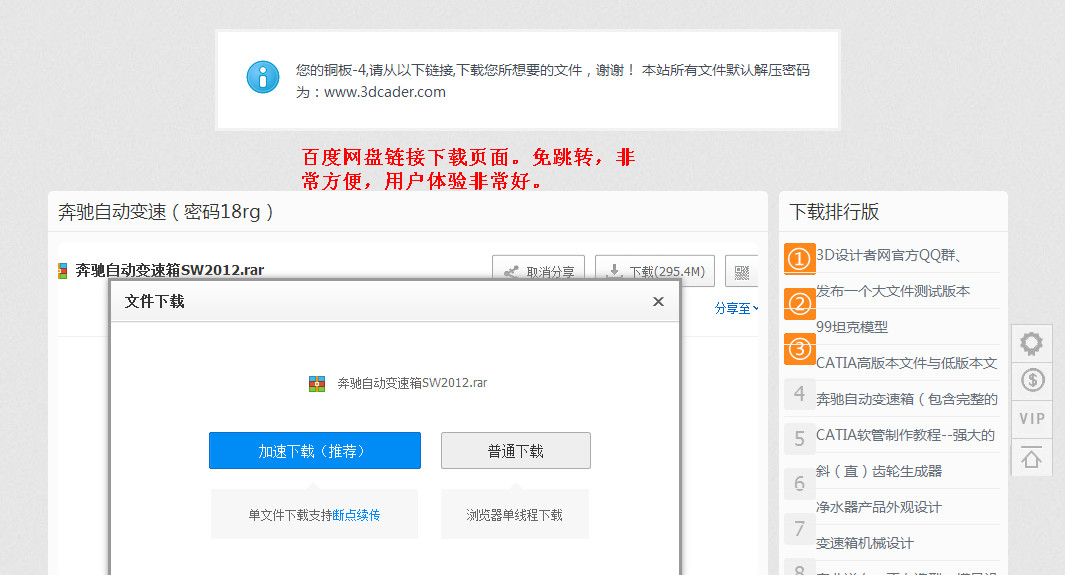
Task: Click the orange rank 3 badge
Action: 799,349
